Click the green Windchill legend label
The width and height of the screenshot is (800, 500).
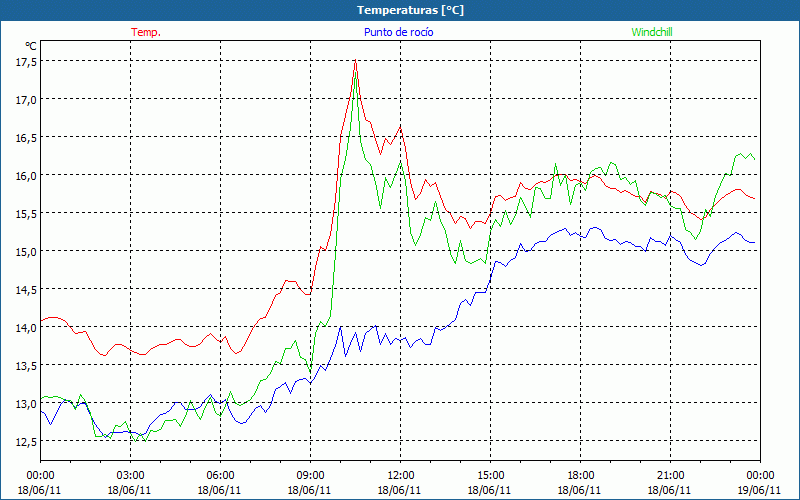(x=652, y=32)
